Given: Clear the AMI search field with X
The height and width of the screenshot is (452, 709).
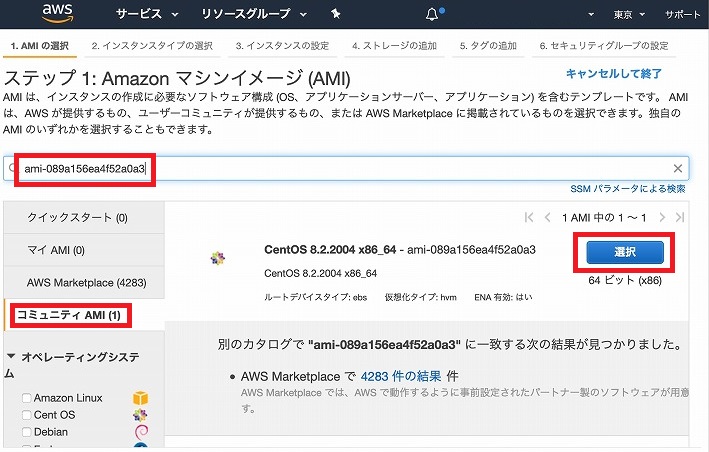Looking at the screenshot, I should coord(677,169).
